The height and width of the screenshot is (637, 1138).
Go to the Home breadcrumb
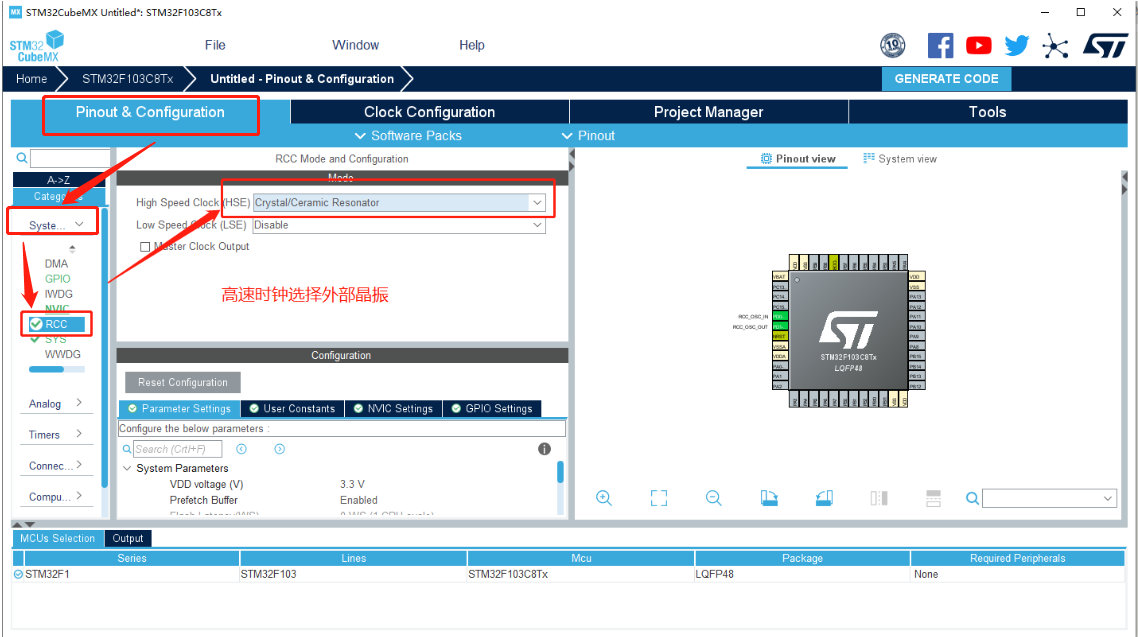[x=32, y=79]
